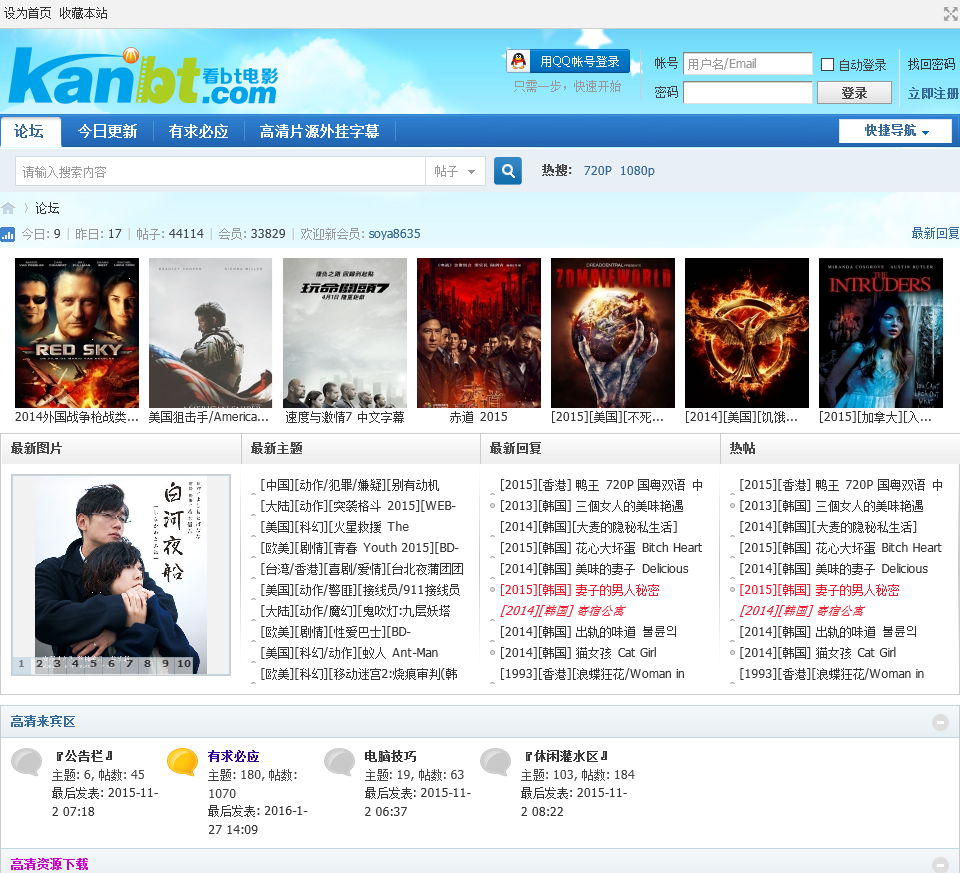The image size is (960, 873).
Task: Click 设为首页 link
Action: [x=28, y=13]
